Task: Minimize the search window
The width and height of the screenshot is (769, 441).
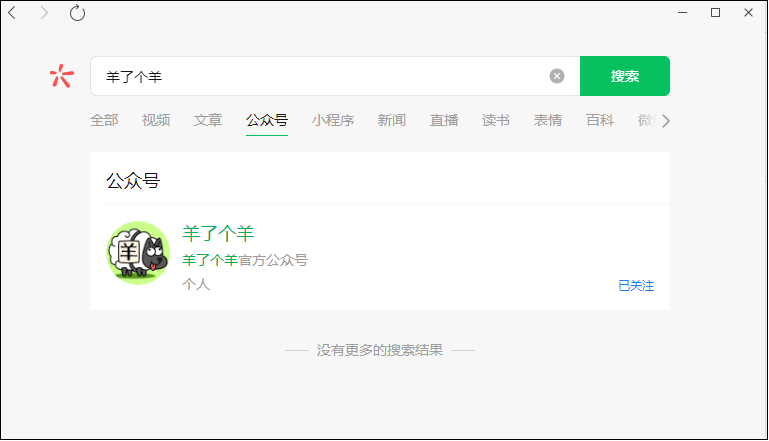Action: [x=682, y=13]
